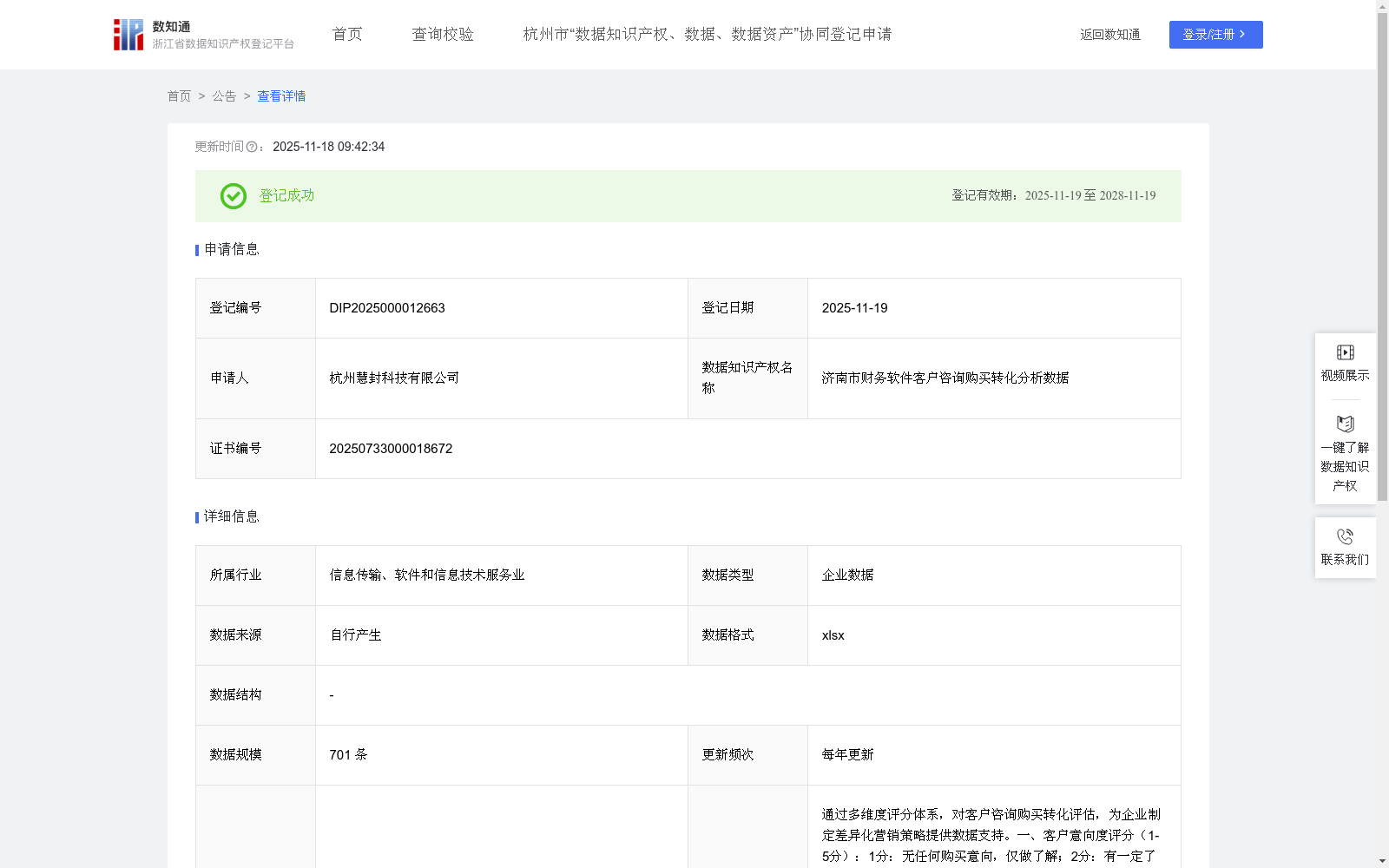
Task: Click the 返回数知通 link
Action: pyautogui.click(x=1109, y=35)
